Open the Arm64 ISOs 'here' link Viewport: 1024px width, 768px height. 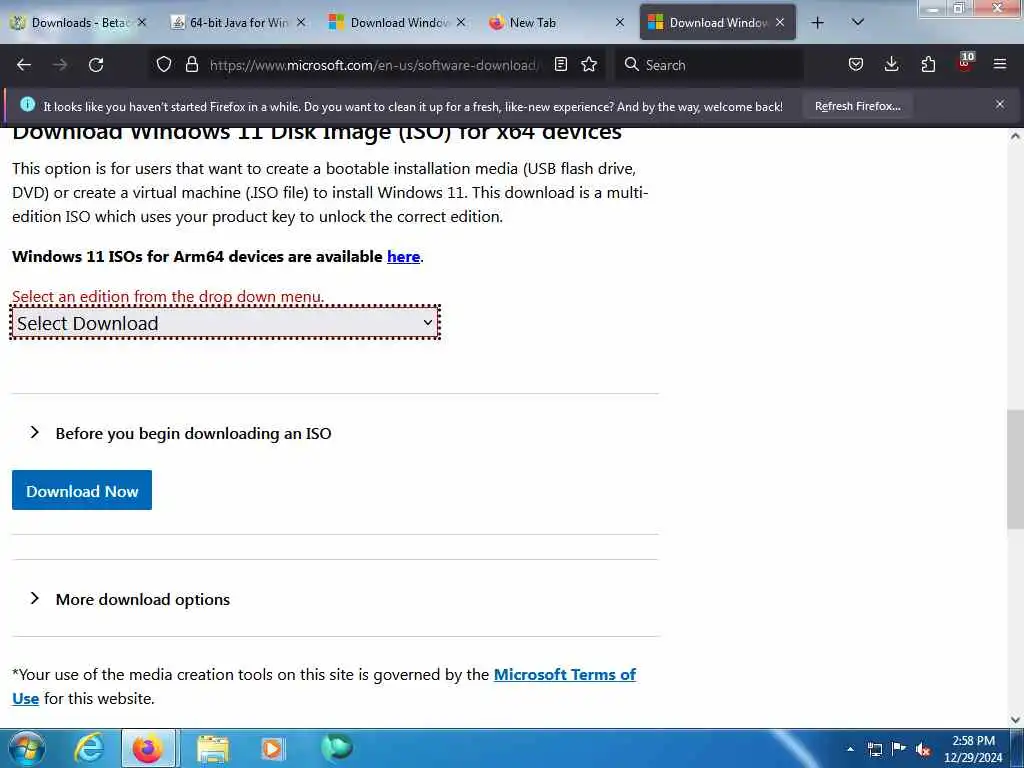[403, 257]
